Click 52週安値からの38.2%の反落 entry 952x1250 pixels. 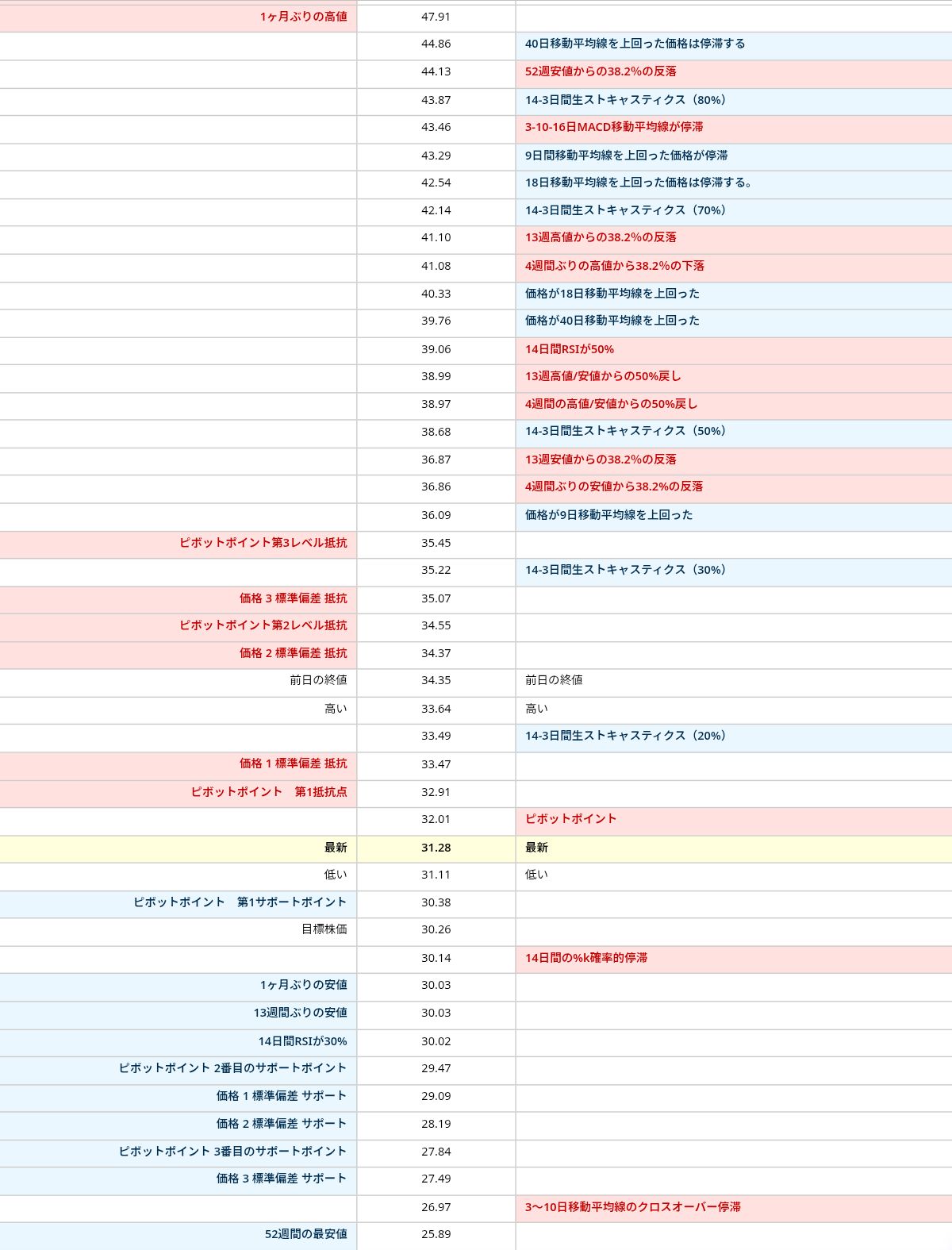coord(601,71)
